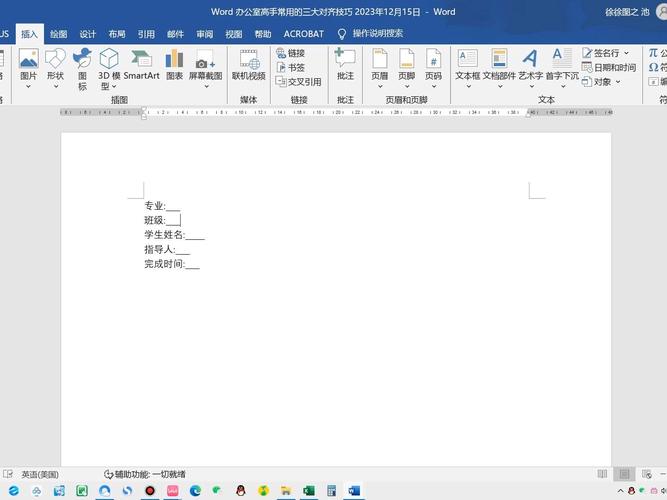
Task: Click the 图标 icons button
Action: [x=82, y=69]
